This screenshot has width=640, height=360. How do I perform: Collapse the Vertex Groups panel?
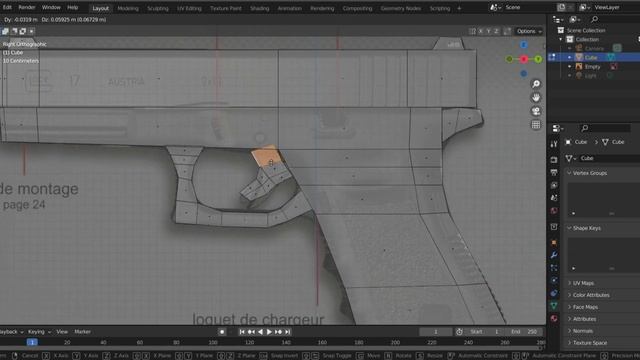point(569,173)
